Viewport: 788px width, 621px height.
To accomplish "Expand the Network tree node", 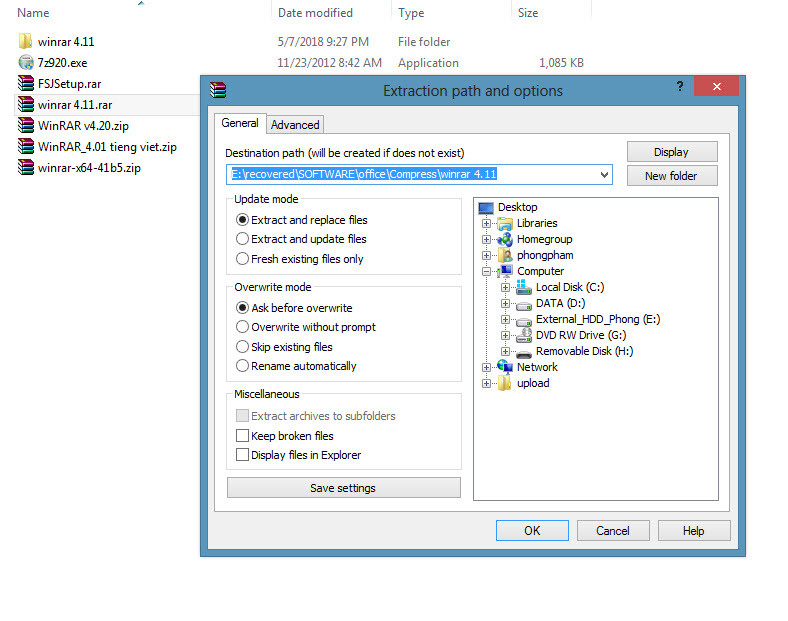I will [x=486, y=367].
